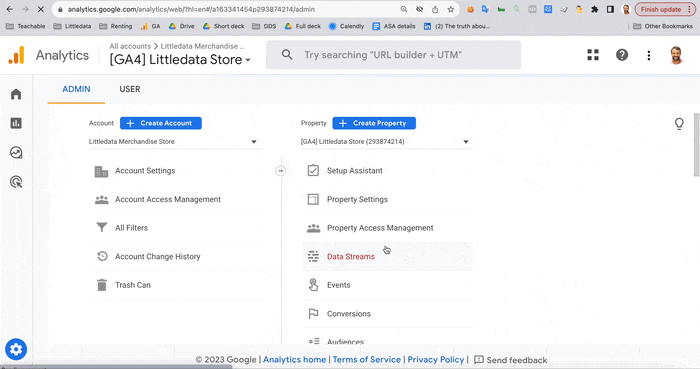The image size is (700, 369).
Task: Open the Terms of Service link
Action: click(367, 360)
